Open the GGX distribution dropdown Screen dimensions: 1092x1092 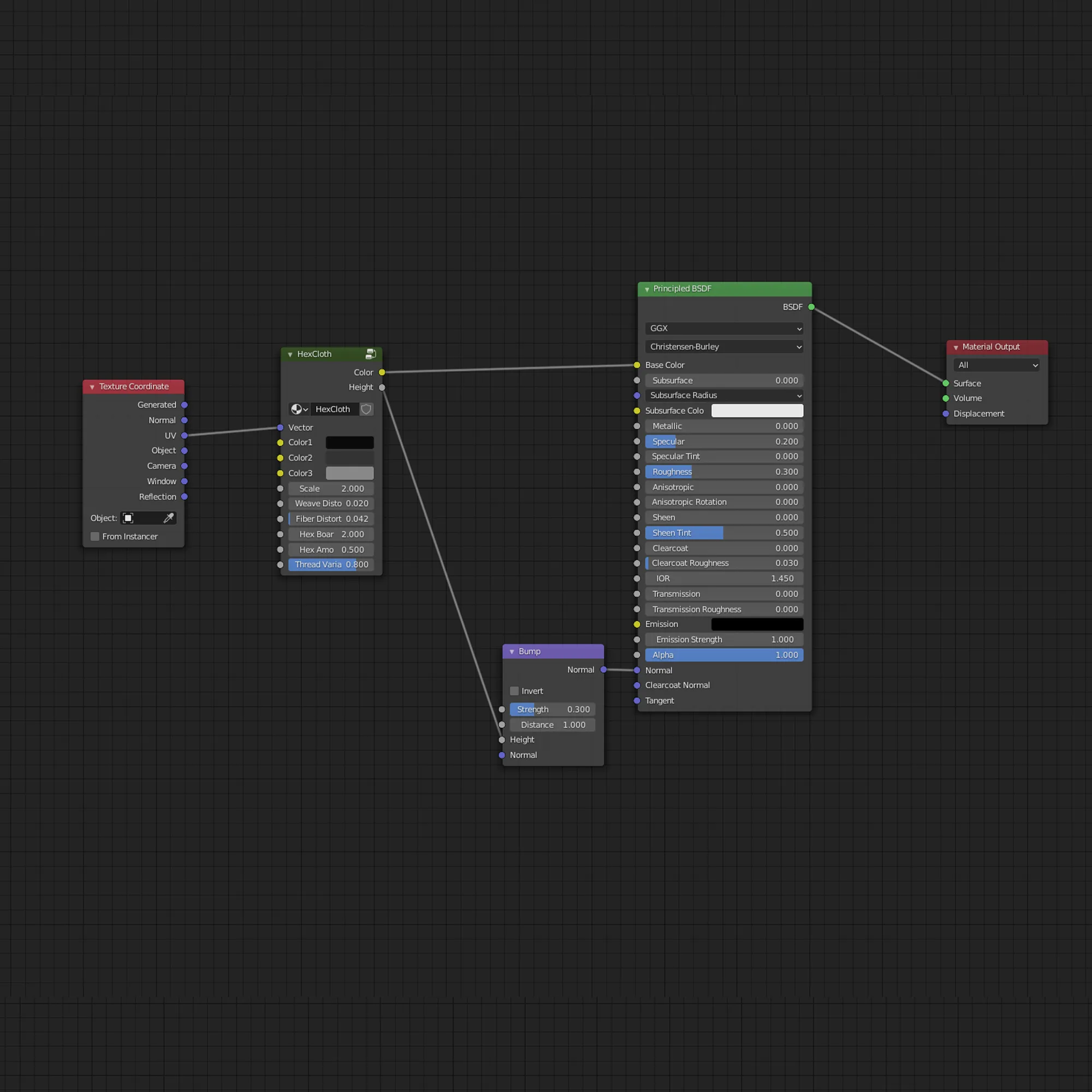point(723,328)
